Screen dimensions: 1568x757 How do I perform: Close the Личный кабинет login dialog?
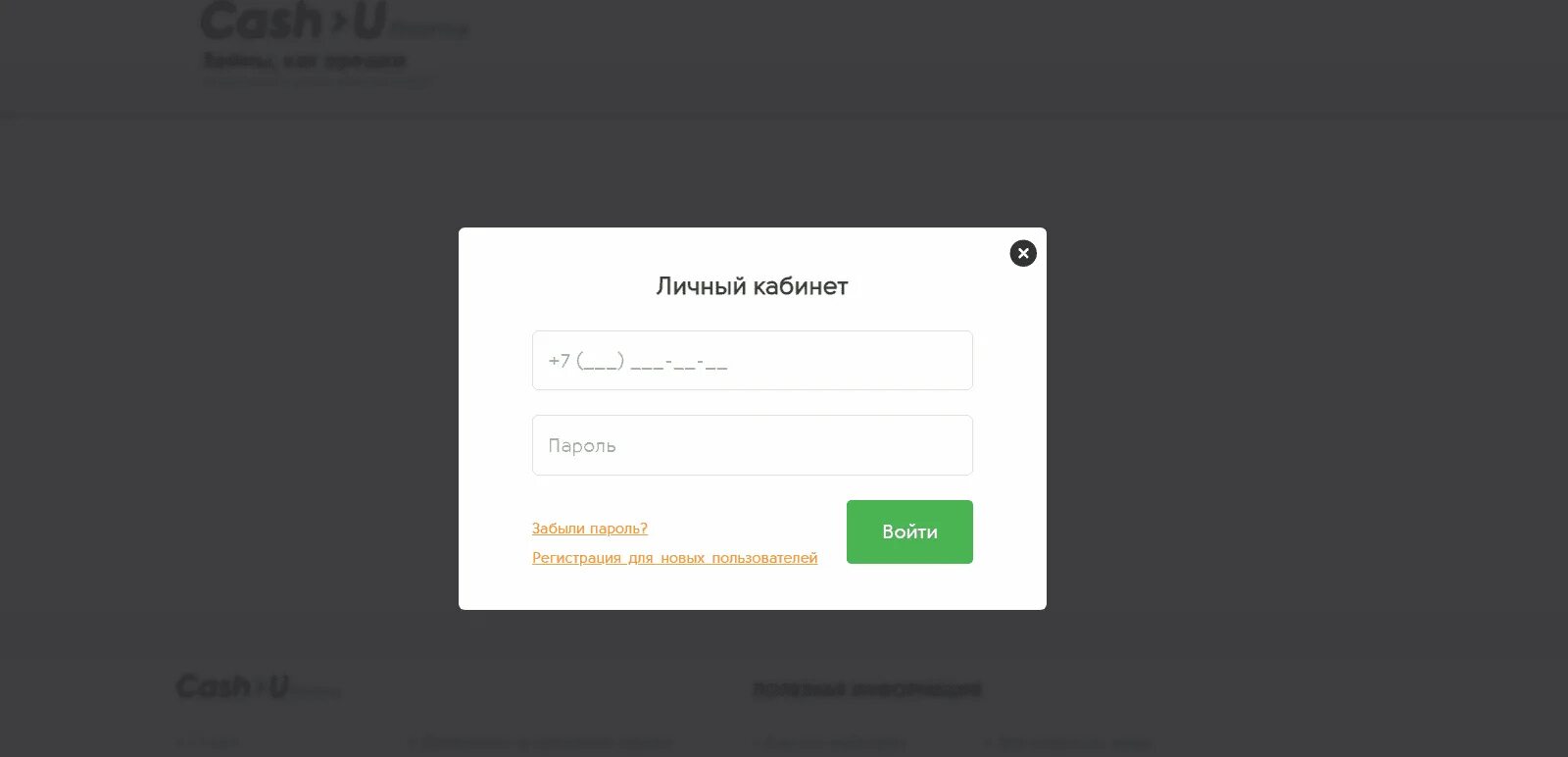pyautogui.click(x=1023, y=253)
